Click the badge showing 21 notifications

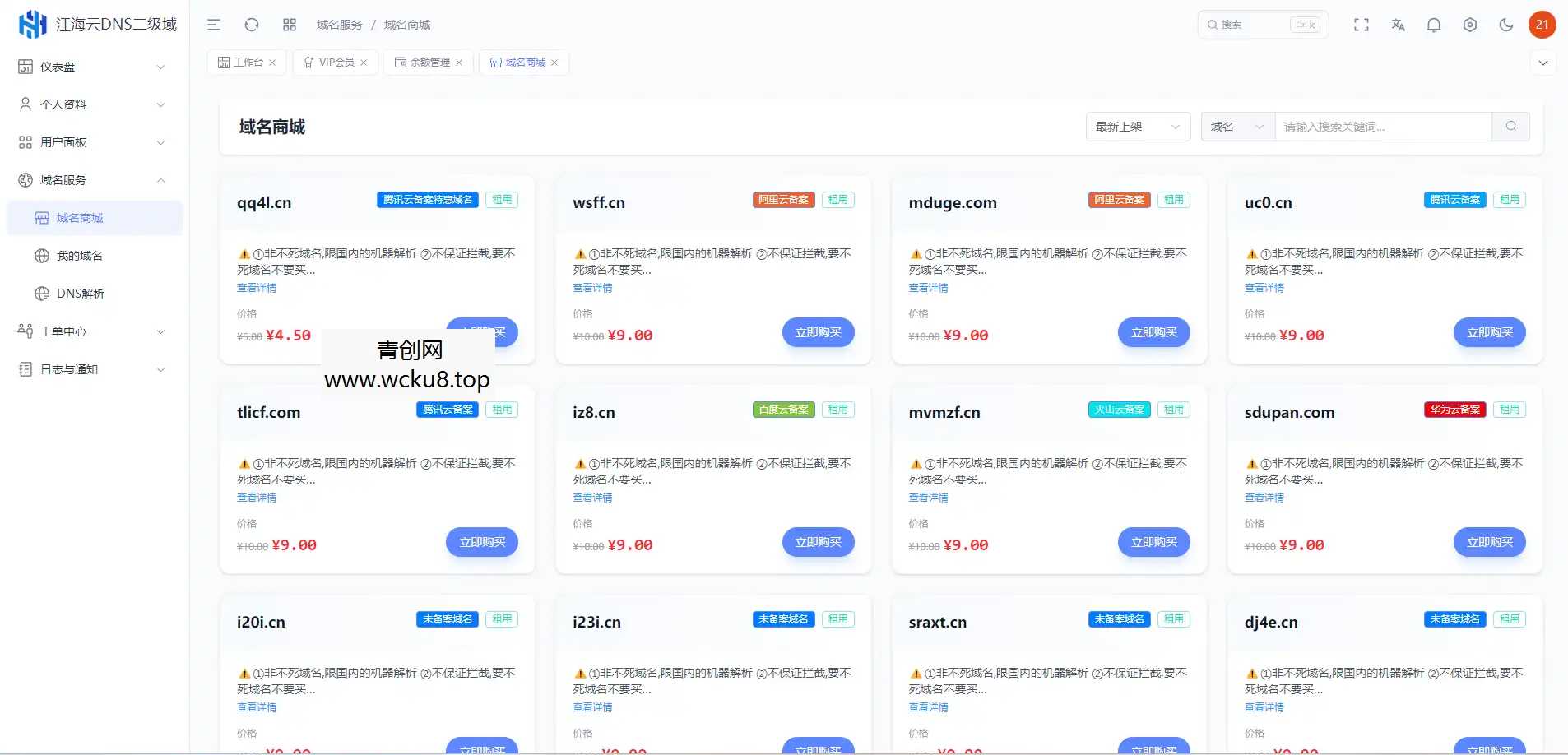[x=1543, y=25]
